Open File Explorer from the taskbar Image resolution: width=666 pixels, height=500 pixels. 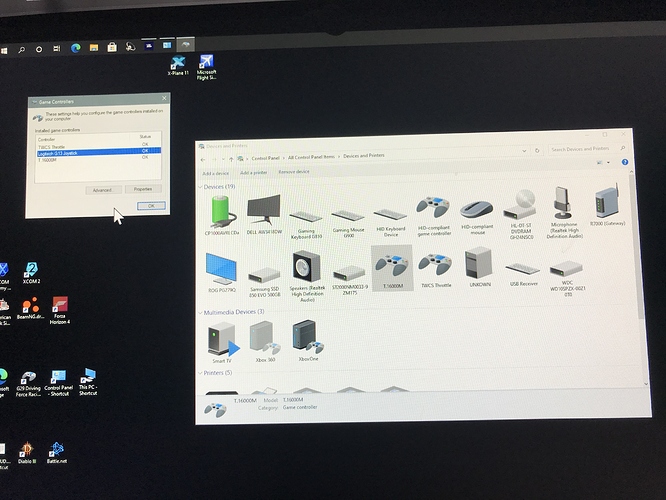[x=94, y=48]
